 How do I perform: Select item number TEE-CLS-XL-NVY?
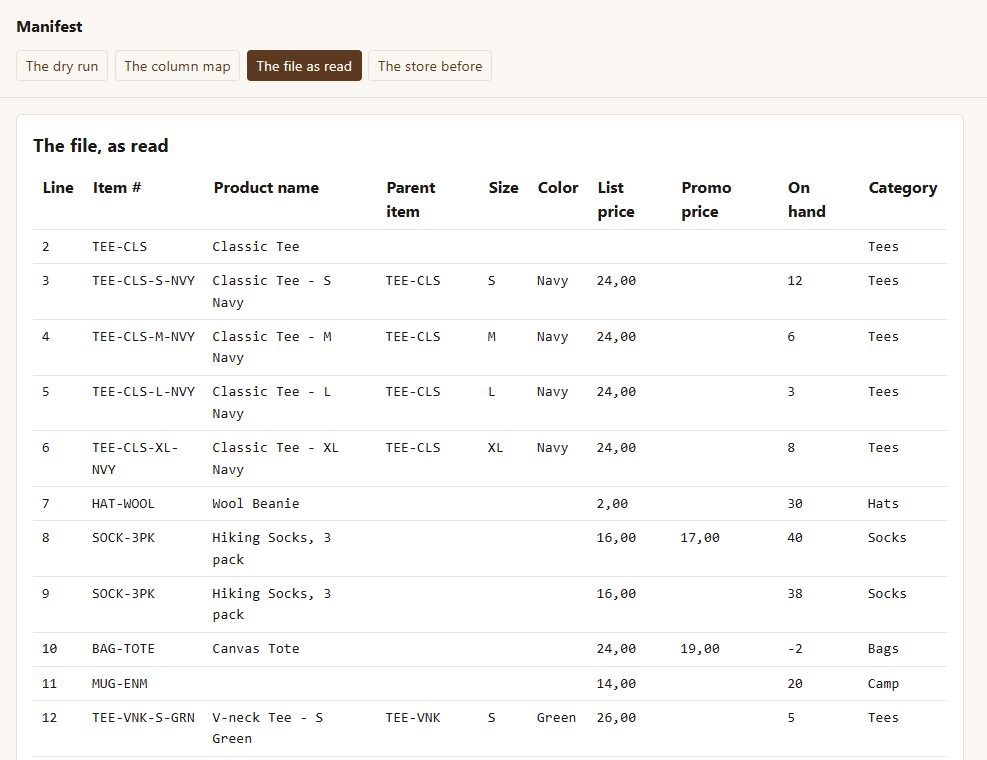[x=135, y=458]
